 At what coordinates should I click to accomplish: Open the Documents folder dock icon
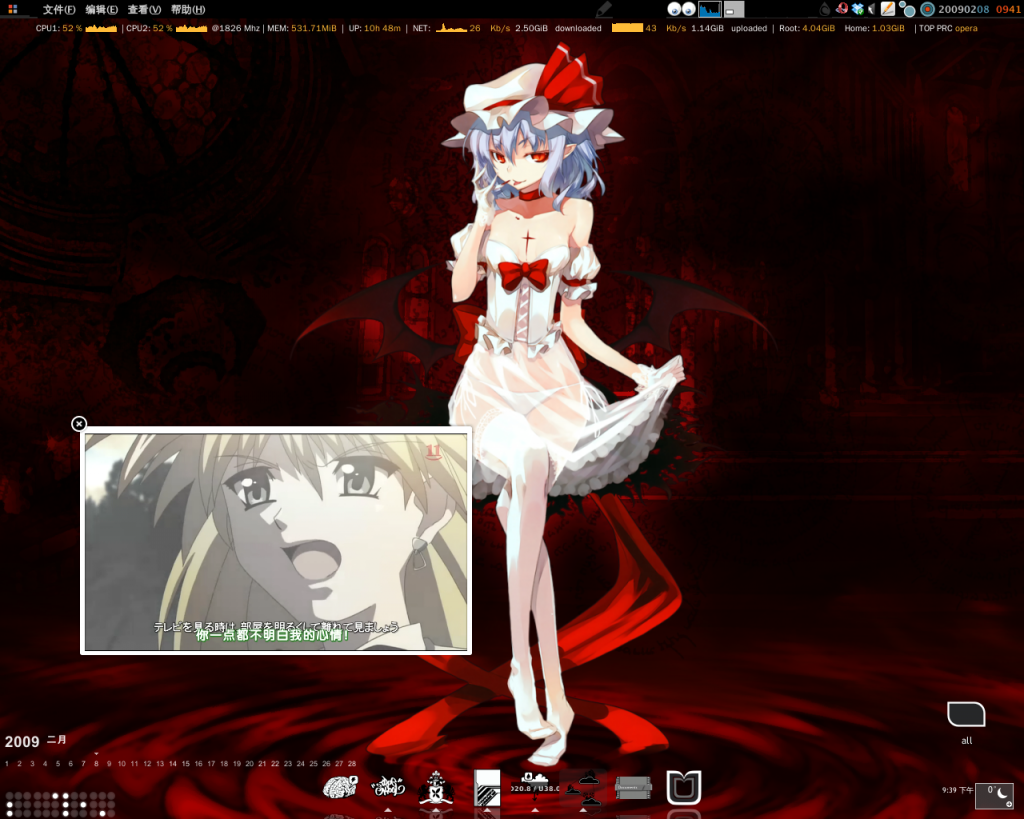pyautogui.click(x=633, y=788)
